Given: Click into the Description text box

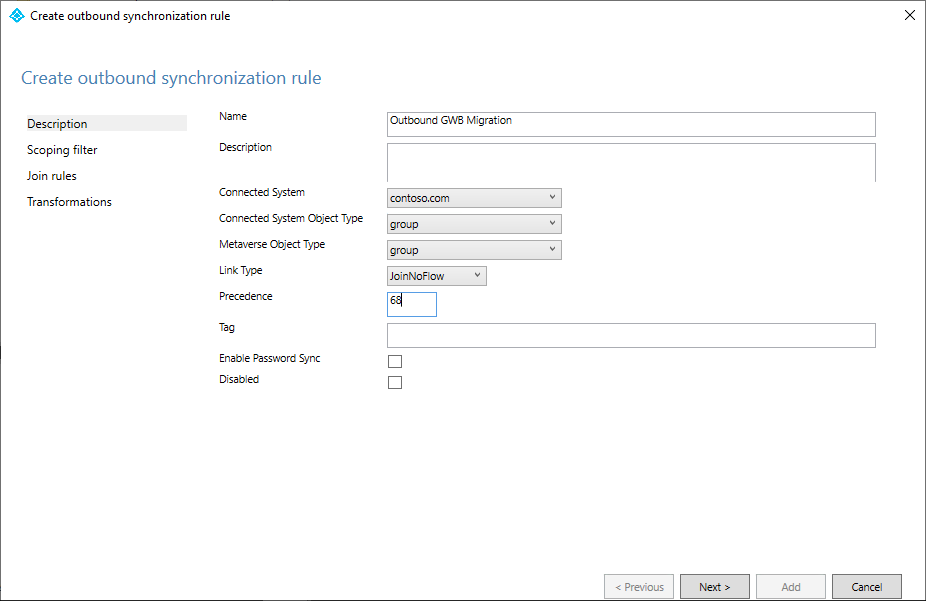Looking at the screenshot, I should (631, 162).
